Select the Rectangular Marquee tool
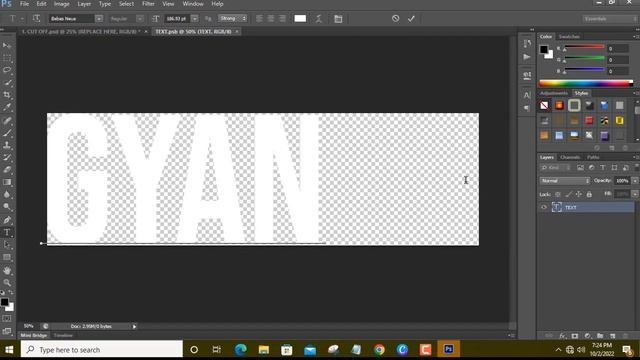The width and height of the screenshot is (640, 360). (7, 58)
